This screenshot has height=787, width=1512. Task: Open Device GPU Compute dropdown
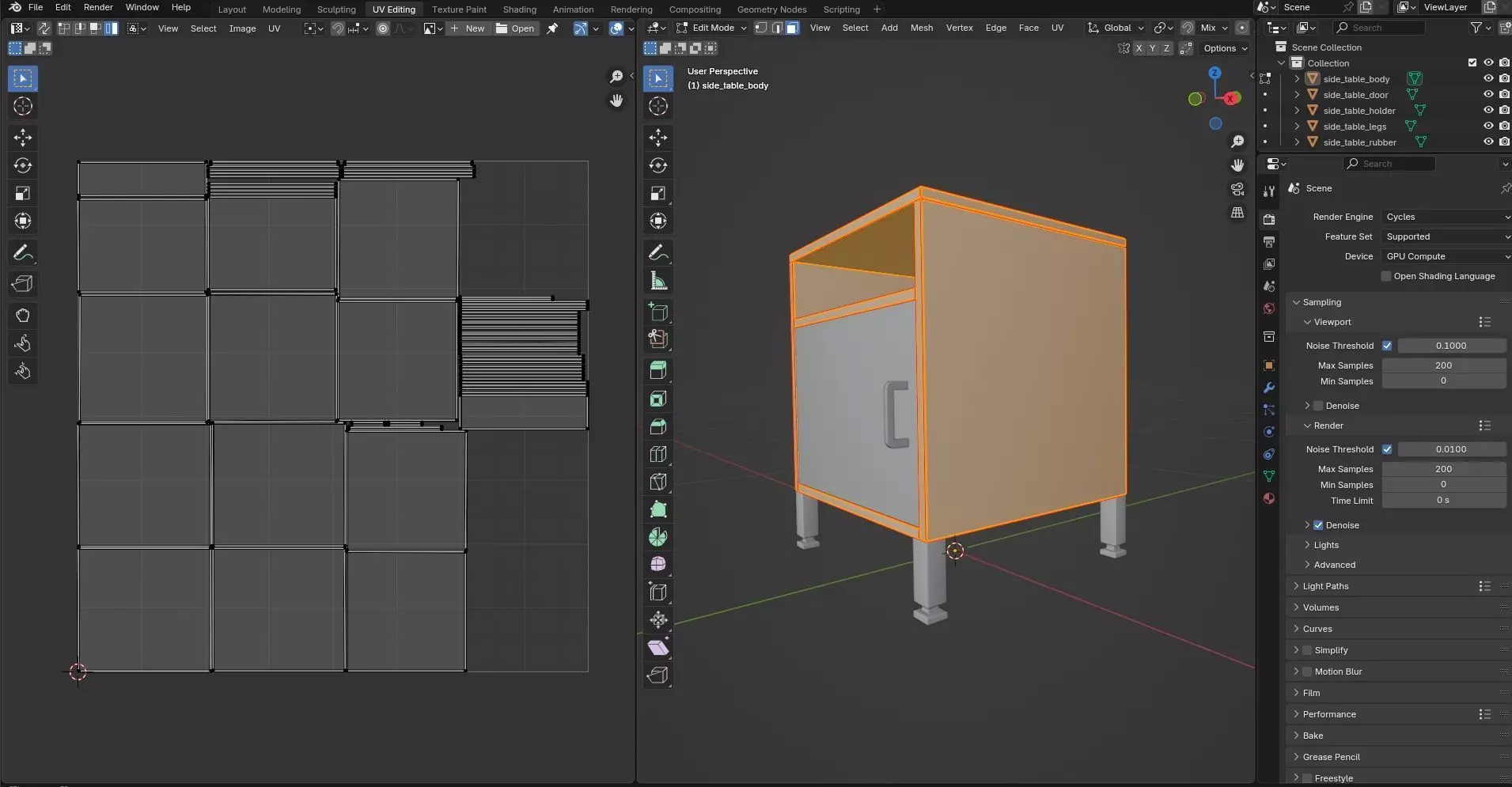pos(1446,256)
